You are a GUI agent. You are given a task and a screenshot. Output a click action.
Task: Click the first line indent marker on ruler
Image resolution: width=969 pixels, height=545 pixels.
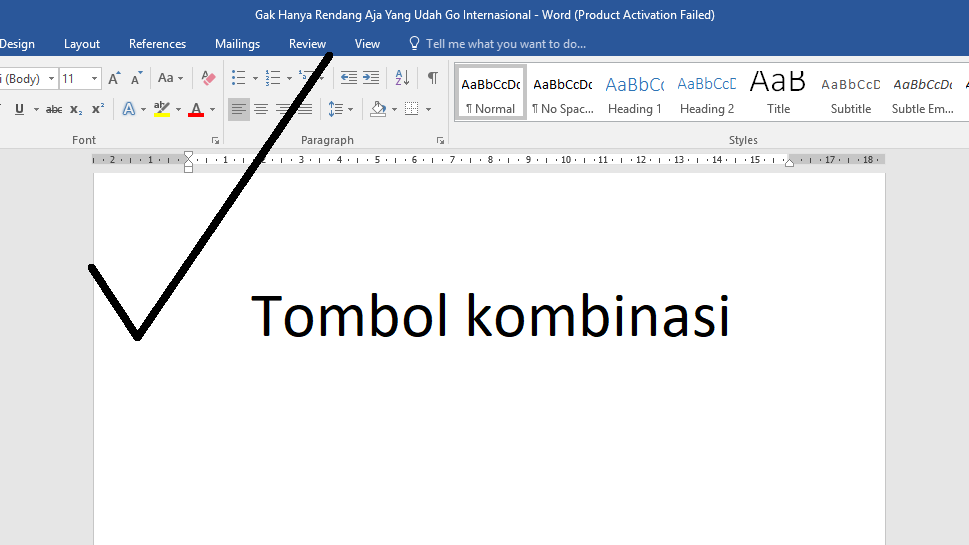[188, 155]
